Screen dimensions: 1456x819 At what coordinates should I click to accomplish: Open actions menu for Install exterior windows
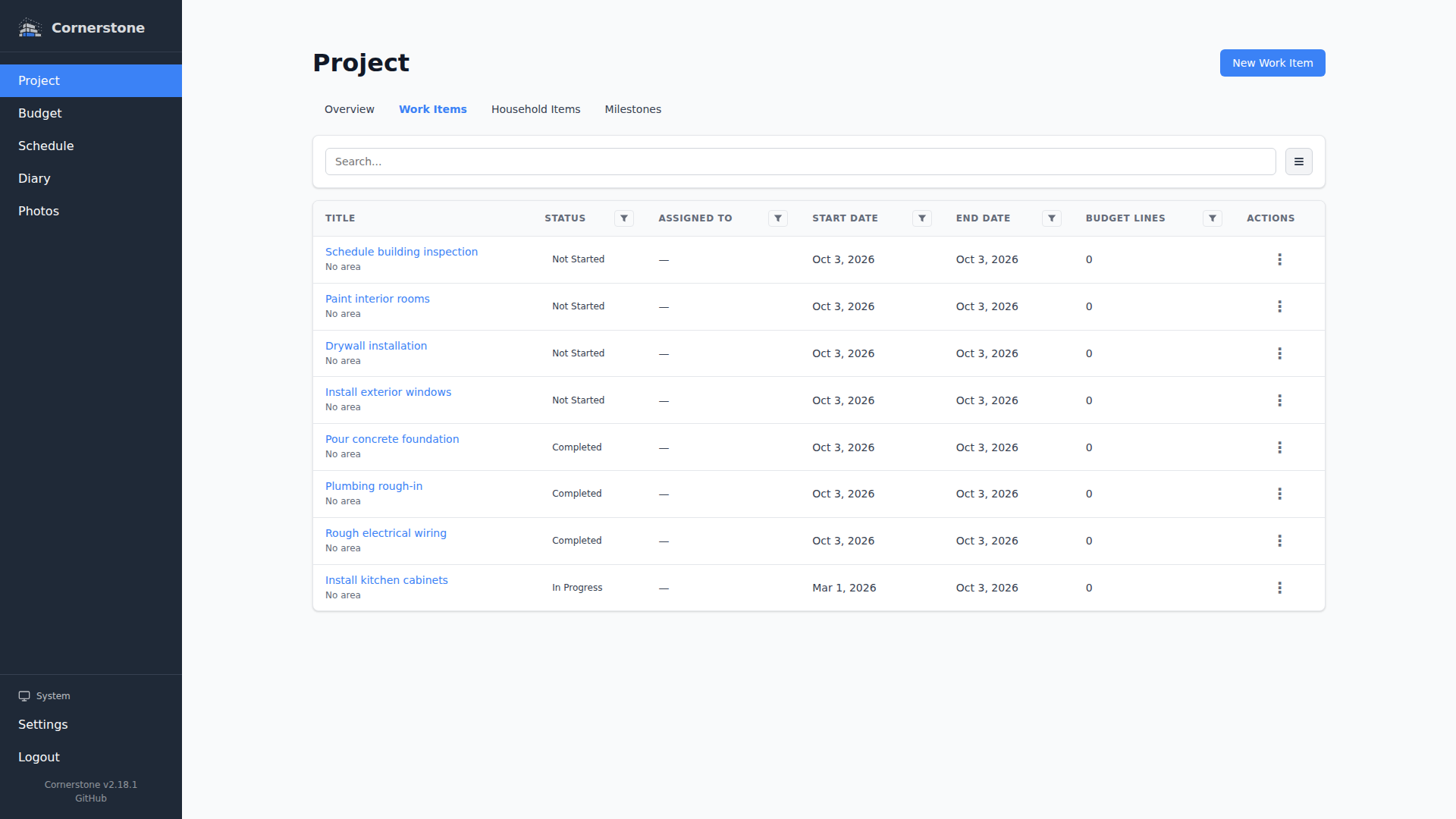click(1279, 400)
